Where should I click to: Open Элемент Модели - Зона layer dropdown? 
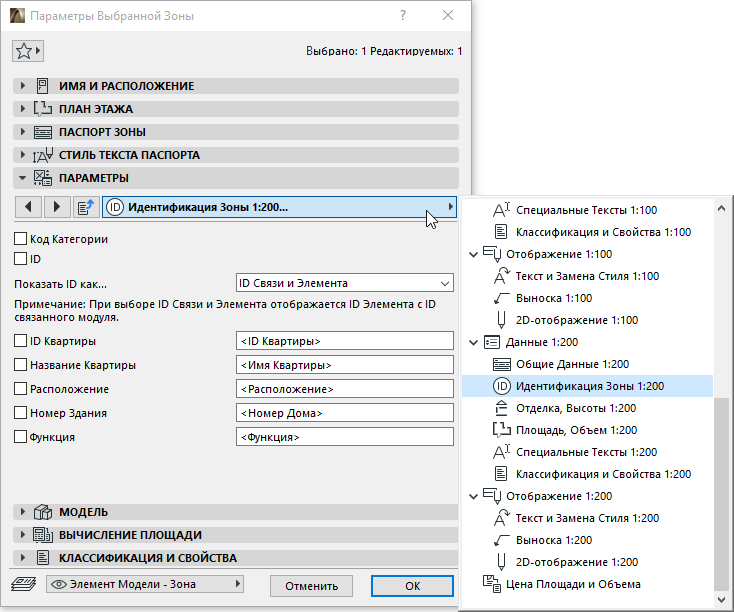click(x=145, y=584)
